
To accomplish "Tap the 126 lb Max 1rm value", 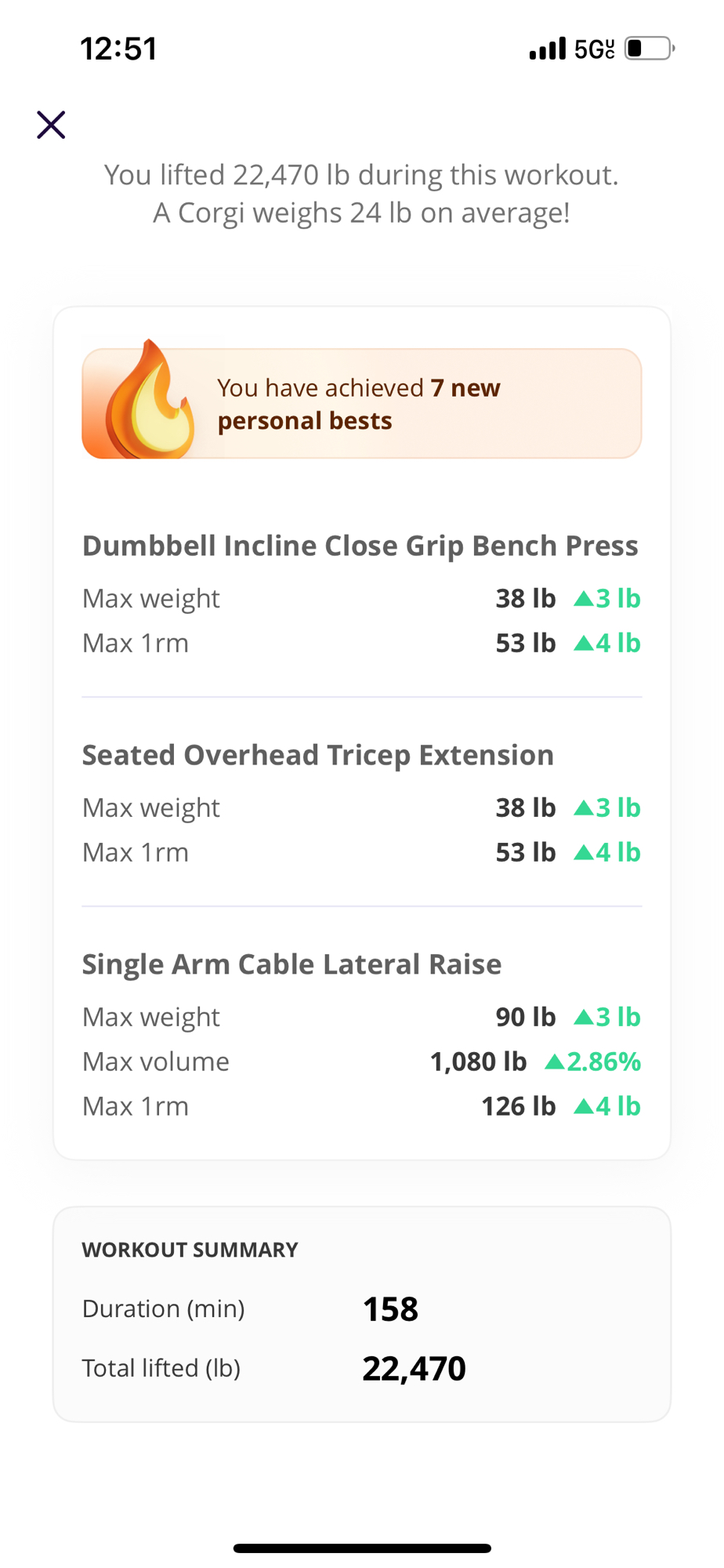I will 518,1106.
